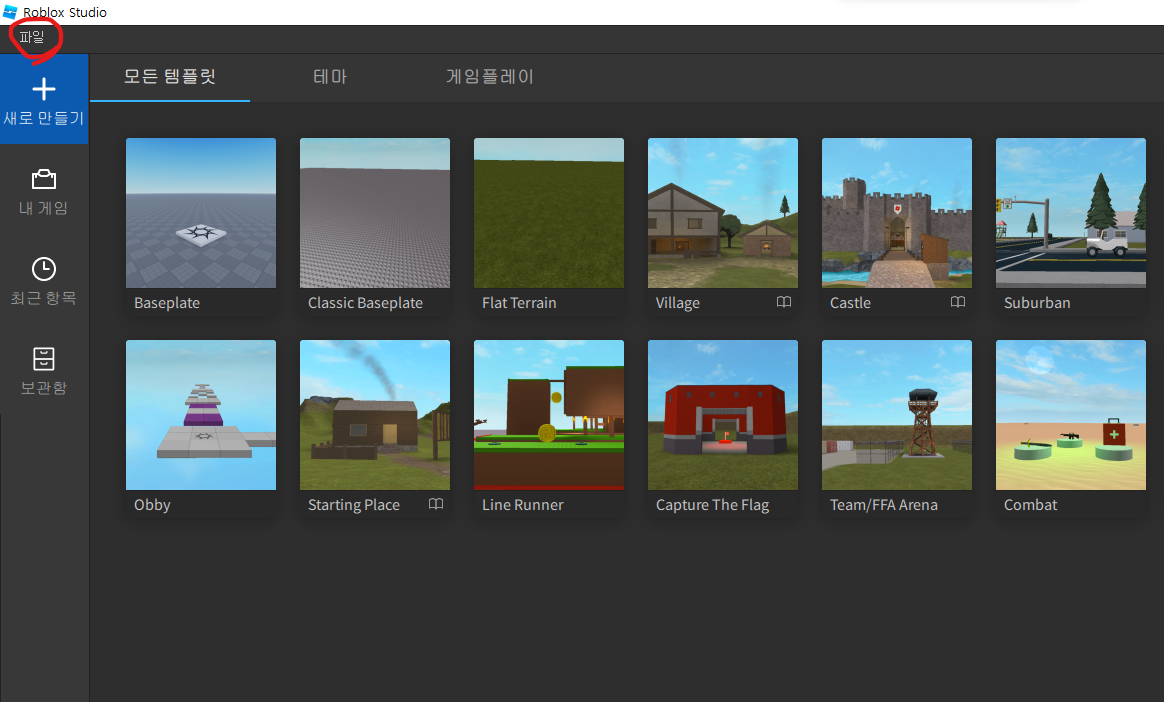This screenshot has width=1164, height=702.
Task: Click the 새로 만들기 label
Action: 44,119
